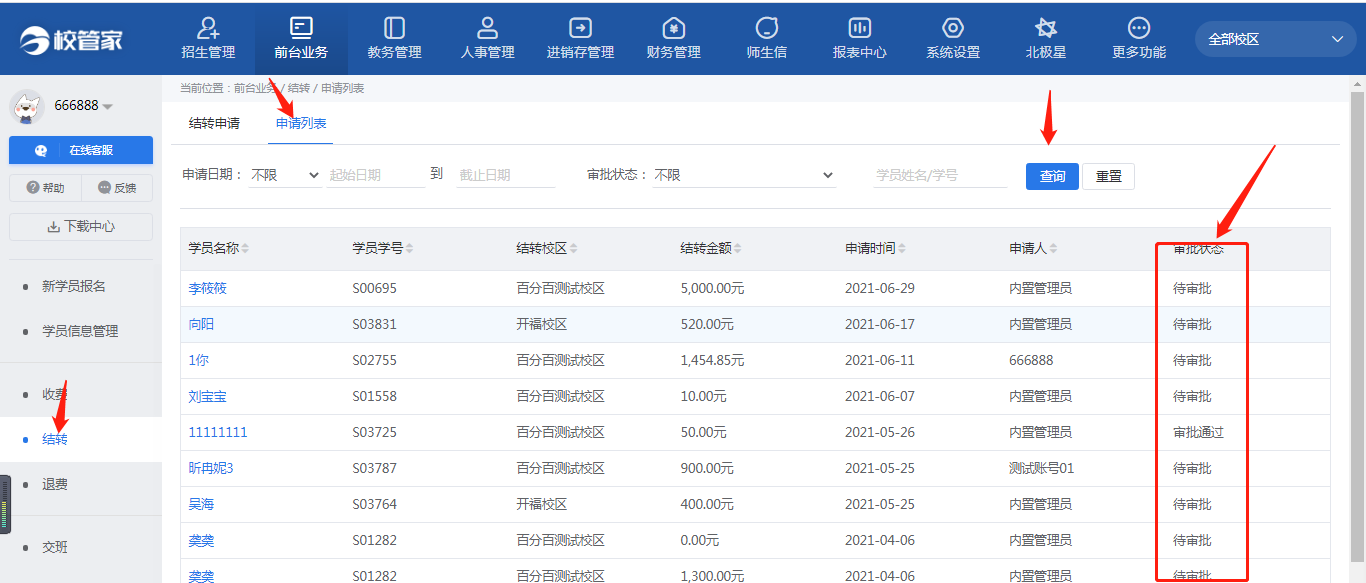Sort by 学员学号 column arrows
This screenshot has width=1366, height=583.
(x=409, y=248)
